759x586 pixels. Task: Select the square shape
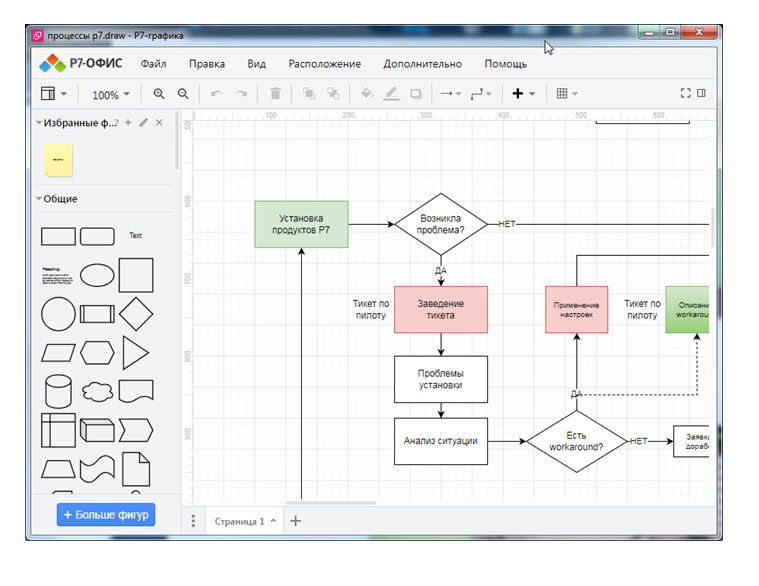136,275
